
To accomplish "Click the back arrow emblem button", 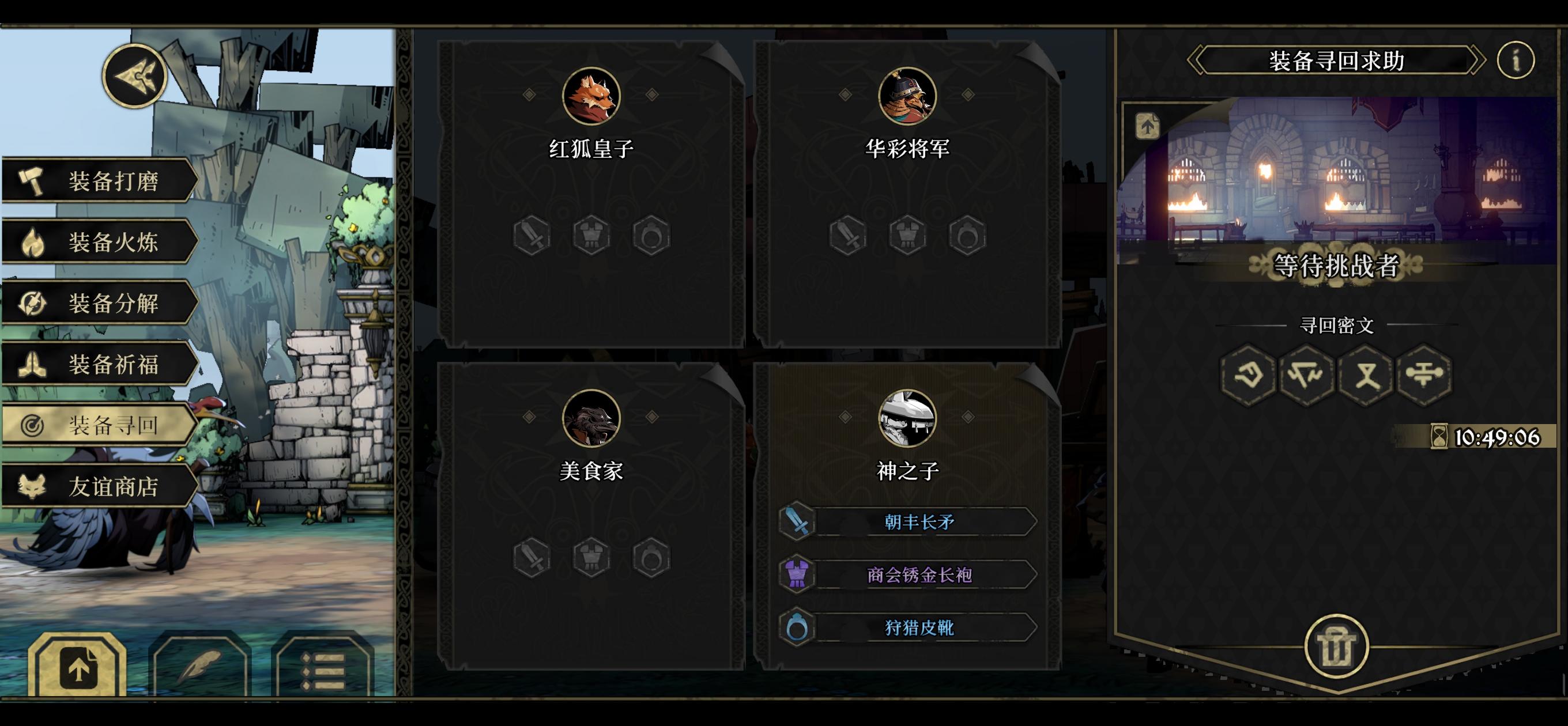I will tap(134, 77).
